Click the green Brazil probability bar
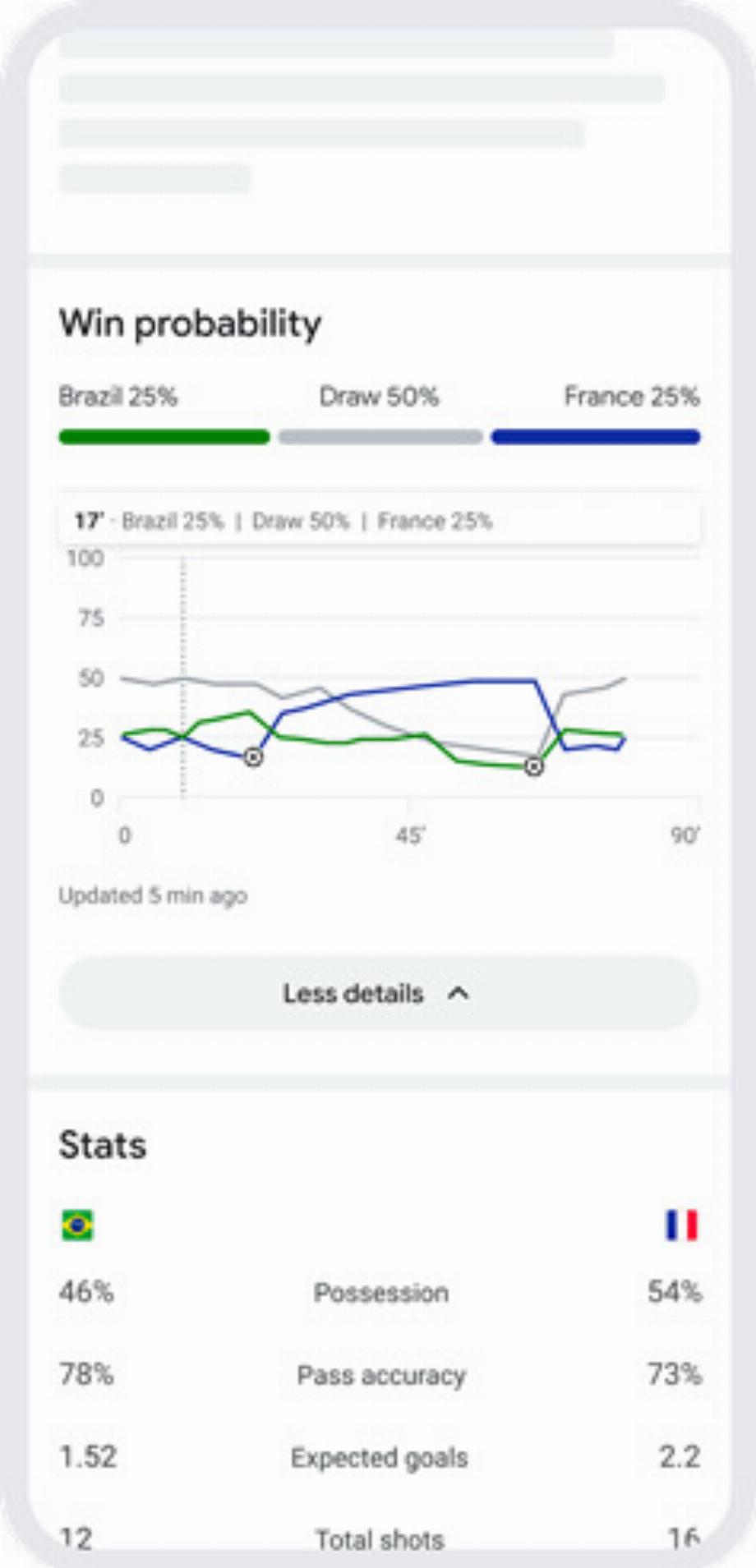The image size is (756, 1568). [x=164, y=437]
